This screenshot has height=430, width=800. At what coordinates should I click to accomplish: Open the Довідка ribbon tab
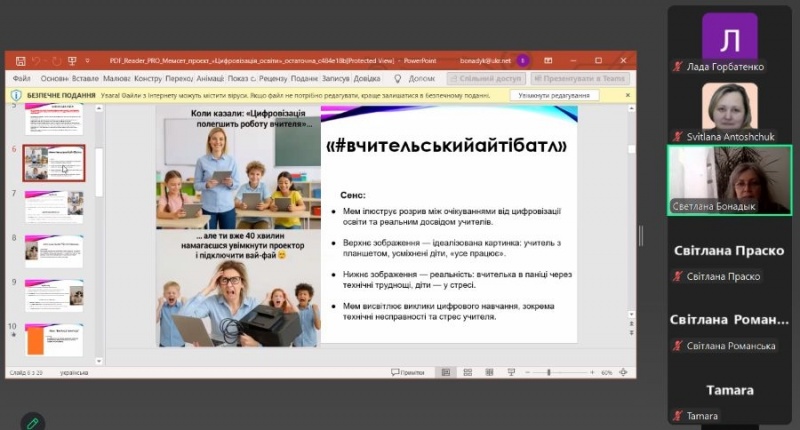tap(367, 79)
